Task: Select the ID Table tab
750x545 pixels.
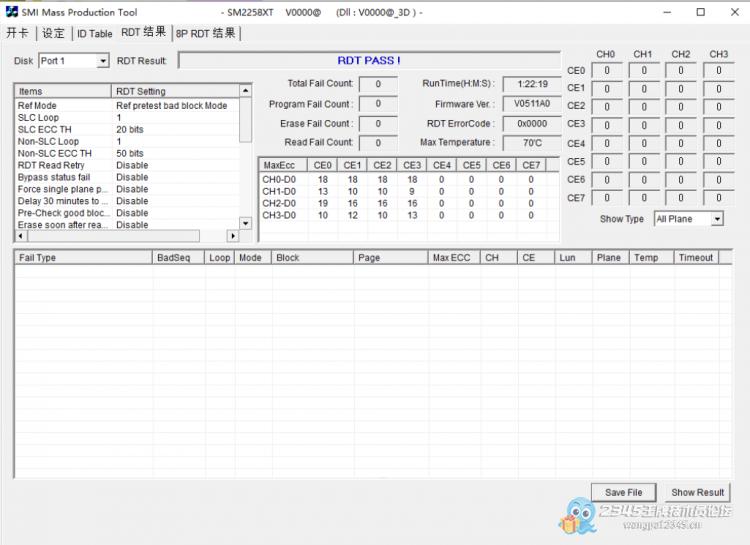Action: pos(95,33)
